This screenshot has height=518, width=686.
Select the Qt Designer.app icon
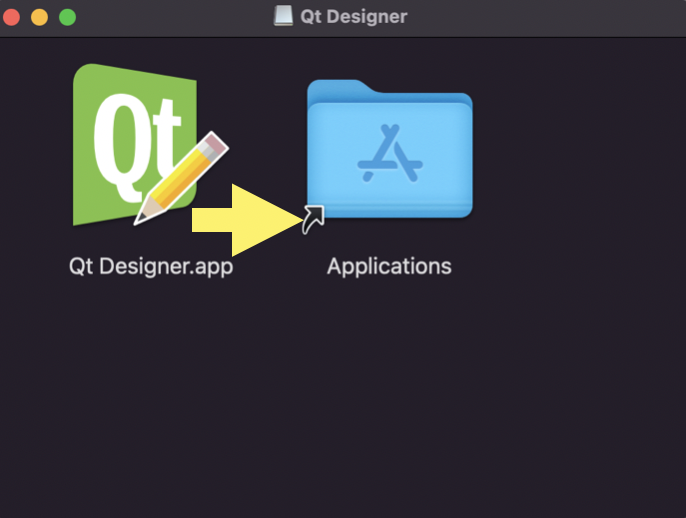pos(150,145)
